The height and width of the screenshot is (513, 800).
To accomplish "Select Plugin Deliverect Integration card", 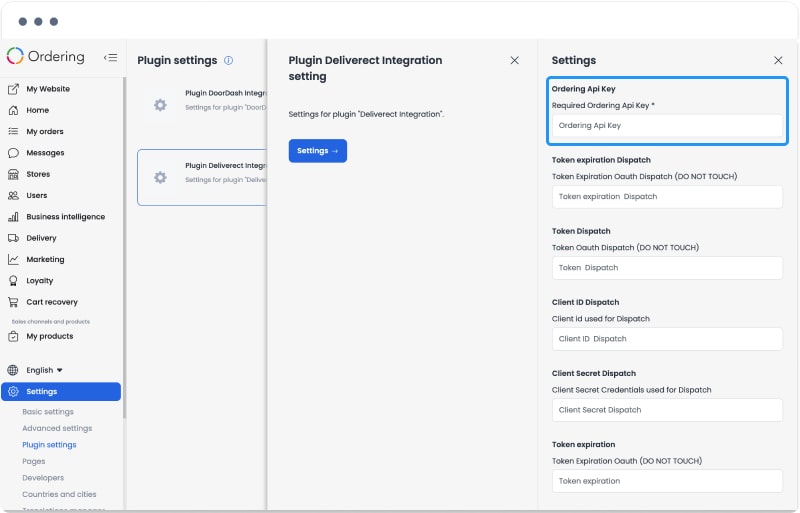I will 202,178.
